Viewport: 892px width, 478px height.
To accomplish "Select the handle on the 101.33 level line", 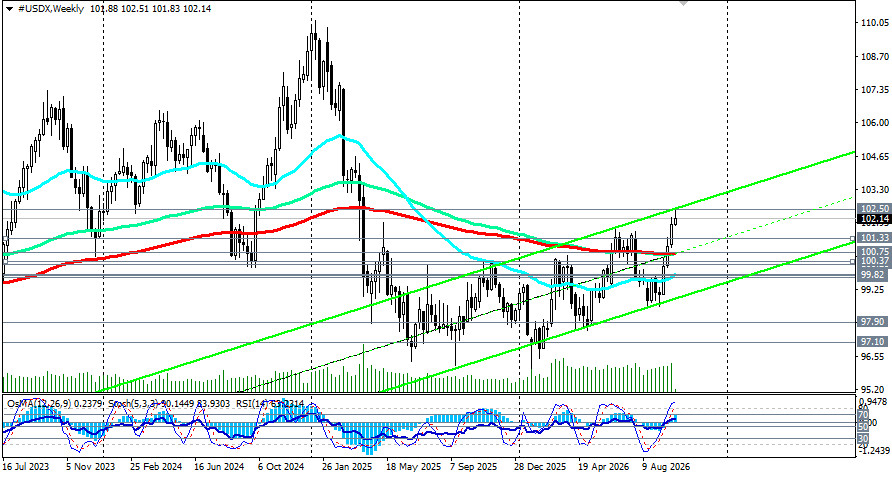I will (852, 238).
